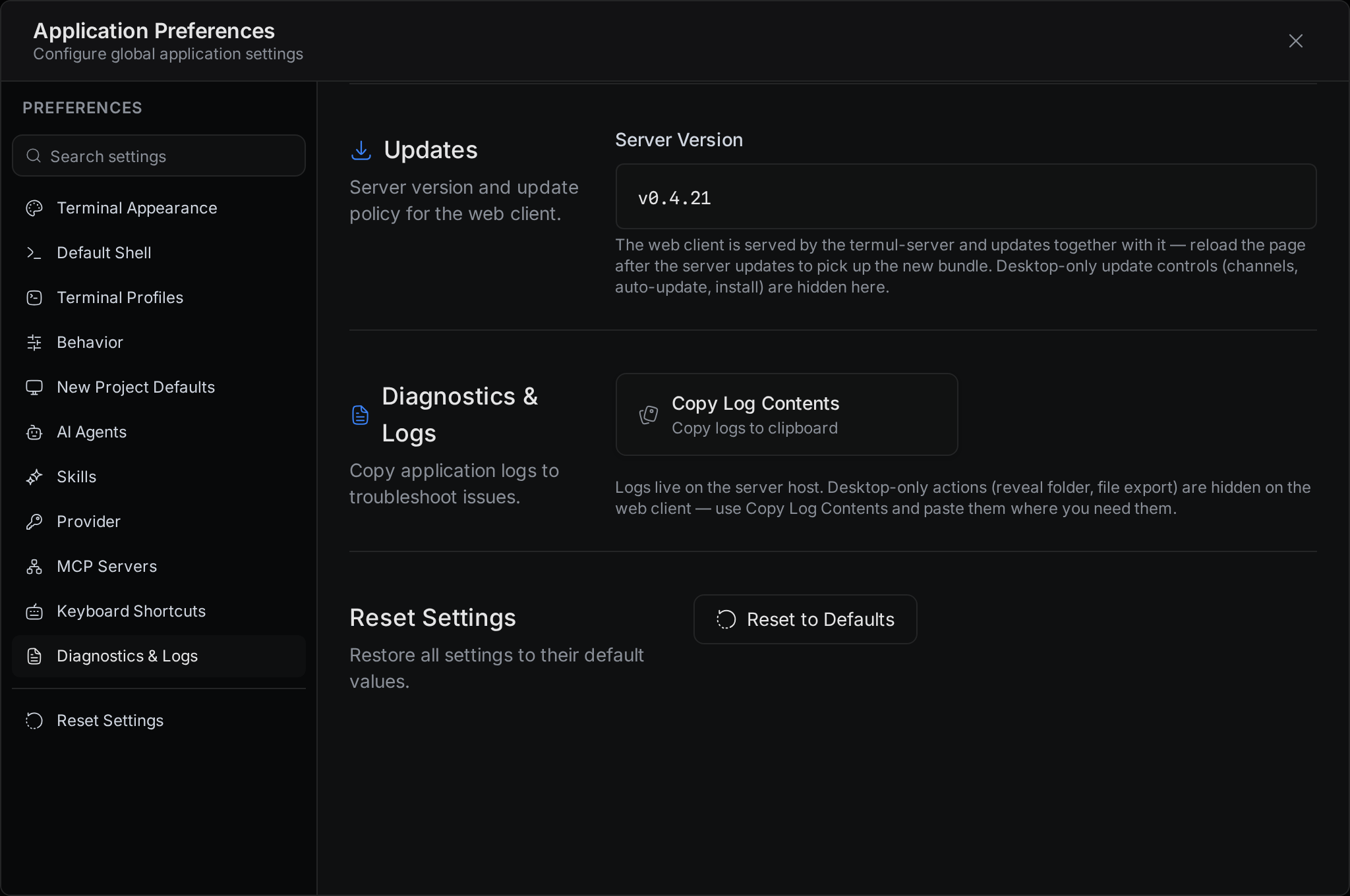Click the Skills sparkle icon
The height and width of the screenshot is (896, 1350).
pos(34,477)
